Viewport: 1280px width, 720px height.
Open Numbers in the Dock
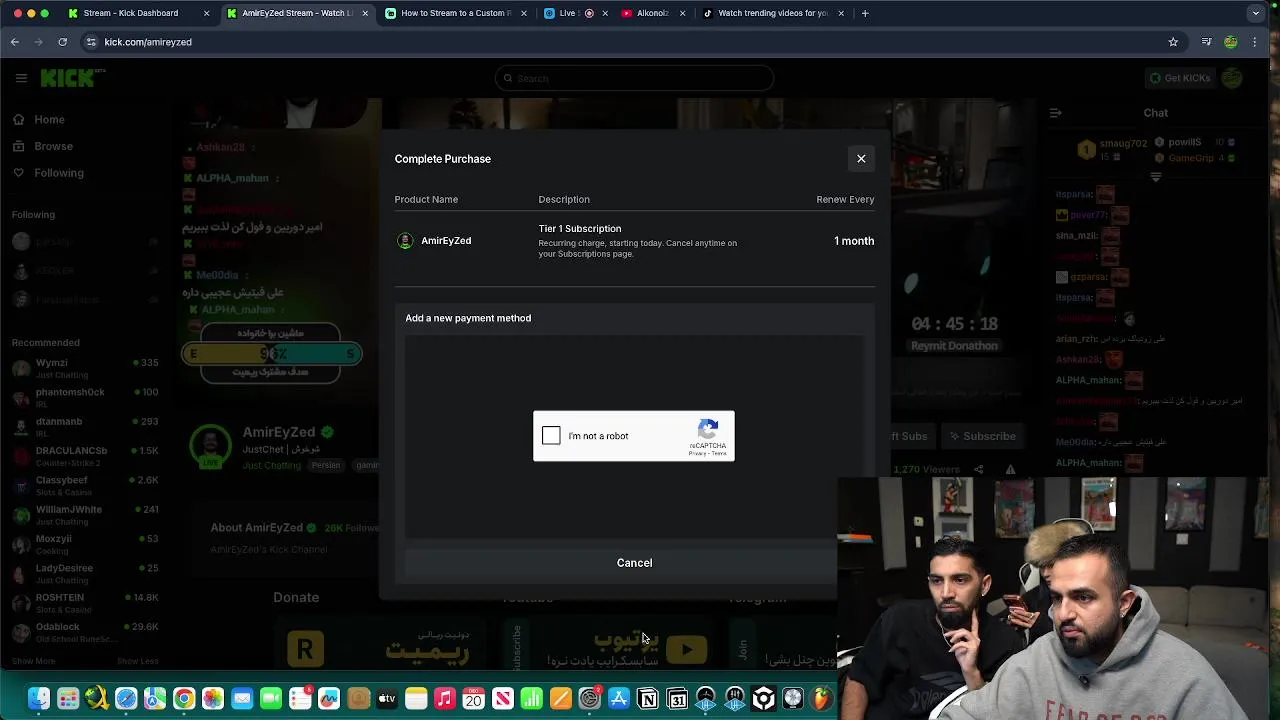pos(532,699)
